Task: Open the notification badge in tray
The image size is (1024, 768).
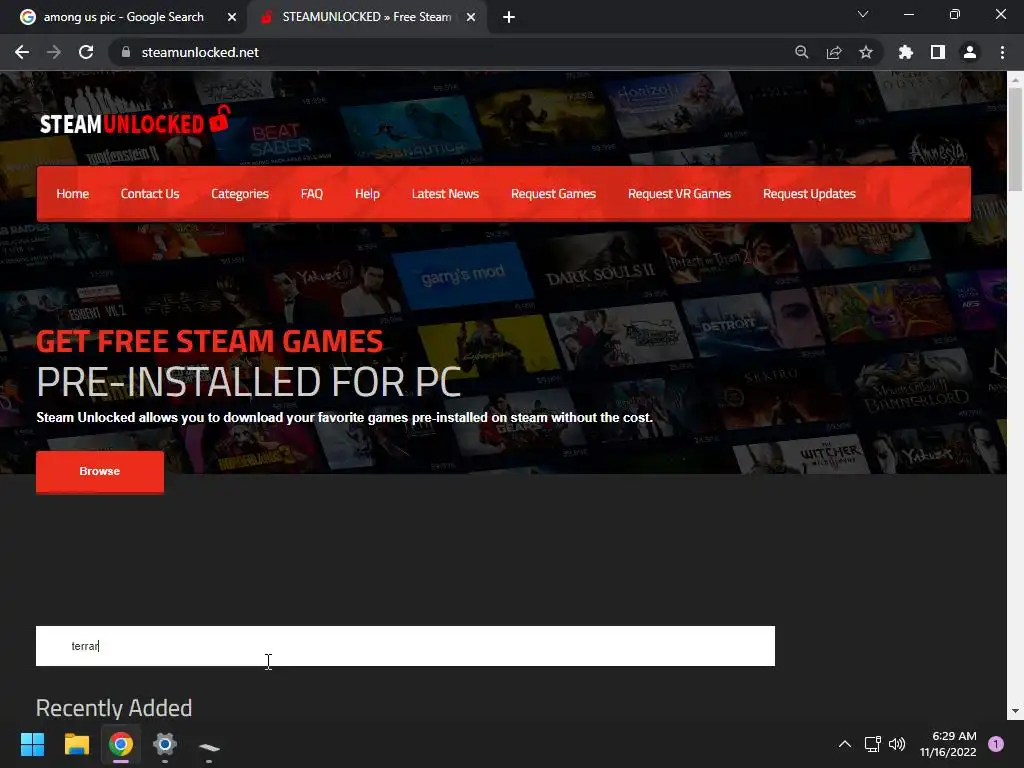Action: point(996,744)
